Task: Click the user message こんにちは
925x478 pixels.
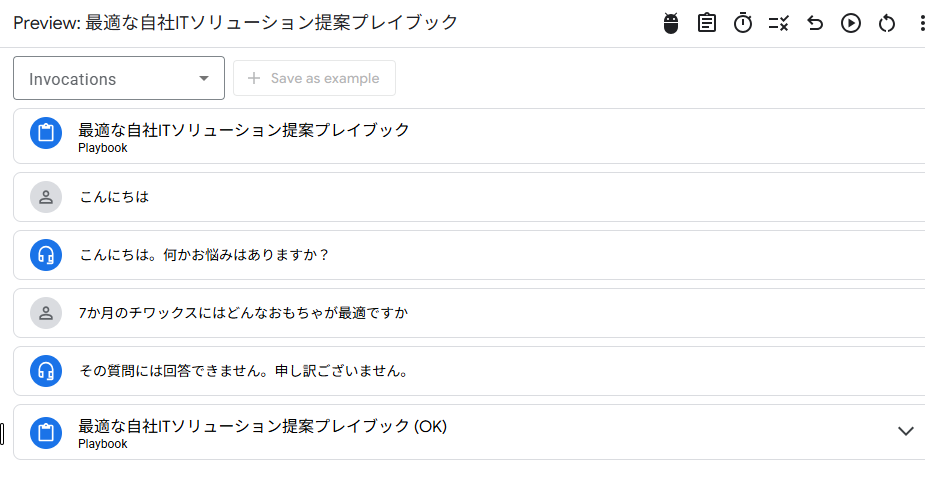Action: coord(115,197)
